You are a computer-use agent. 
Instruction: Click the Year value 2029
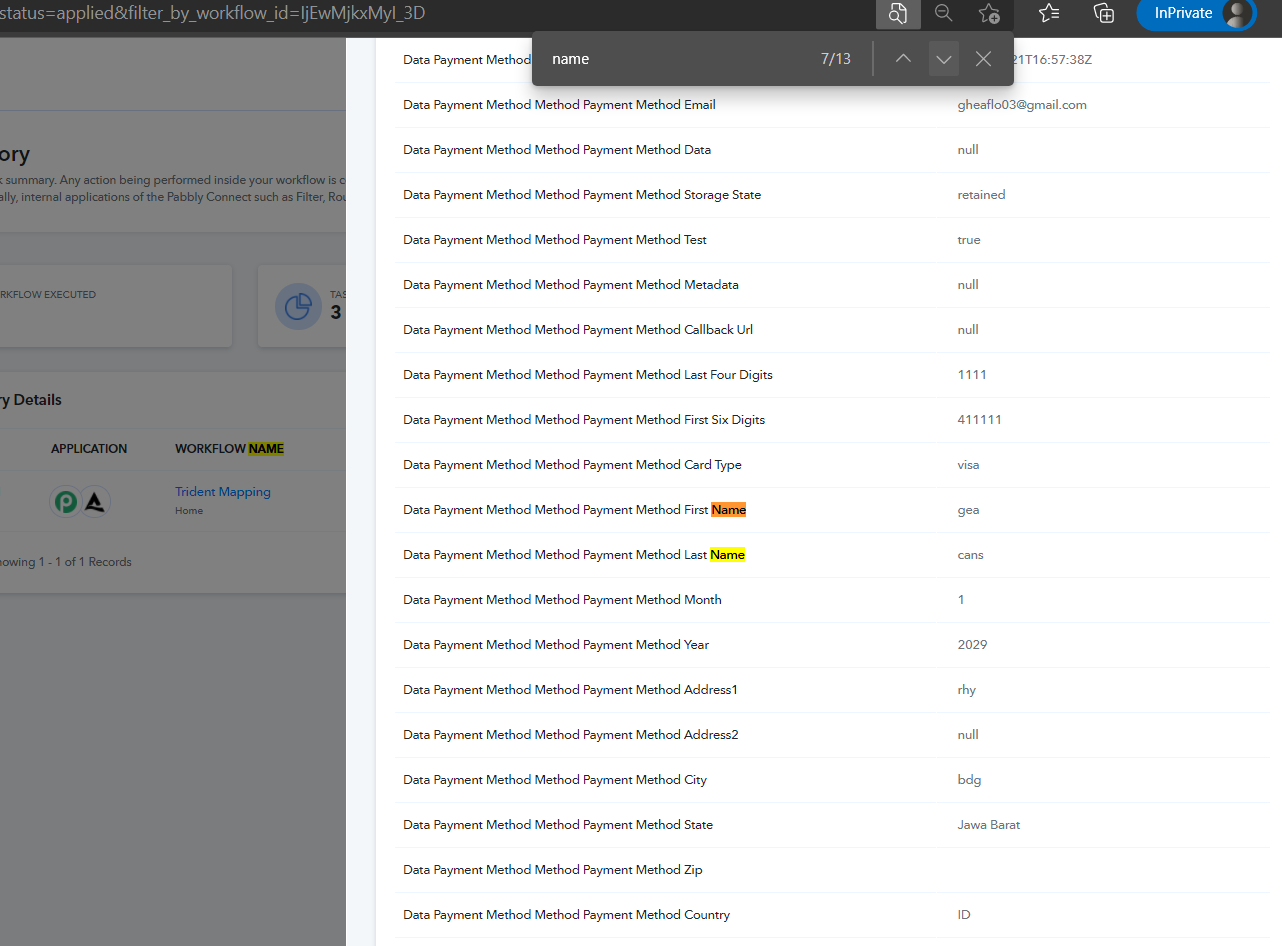coord(972,645)
